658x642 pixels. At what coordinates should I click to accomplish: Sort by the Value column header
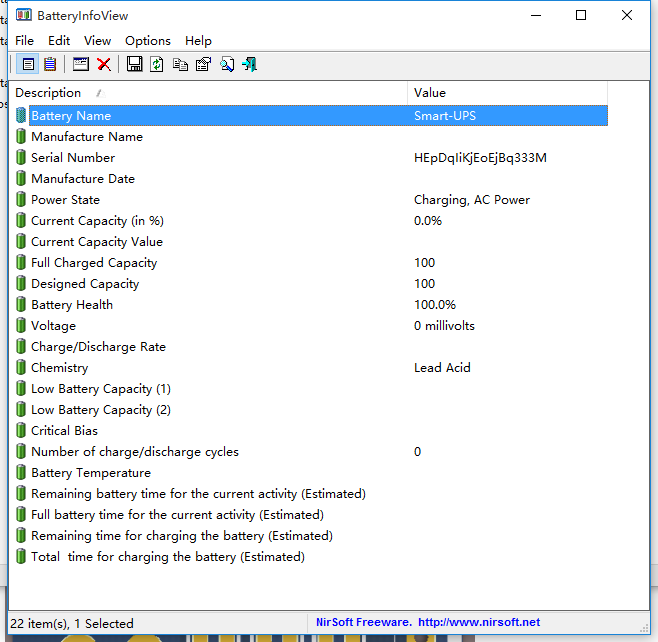coord(507,93)
